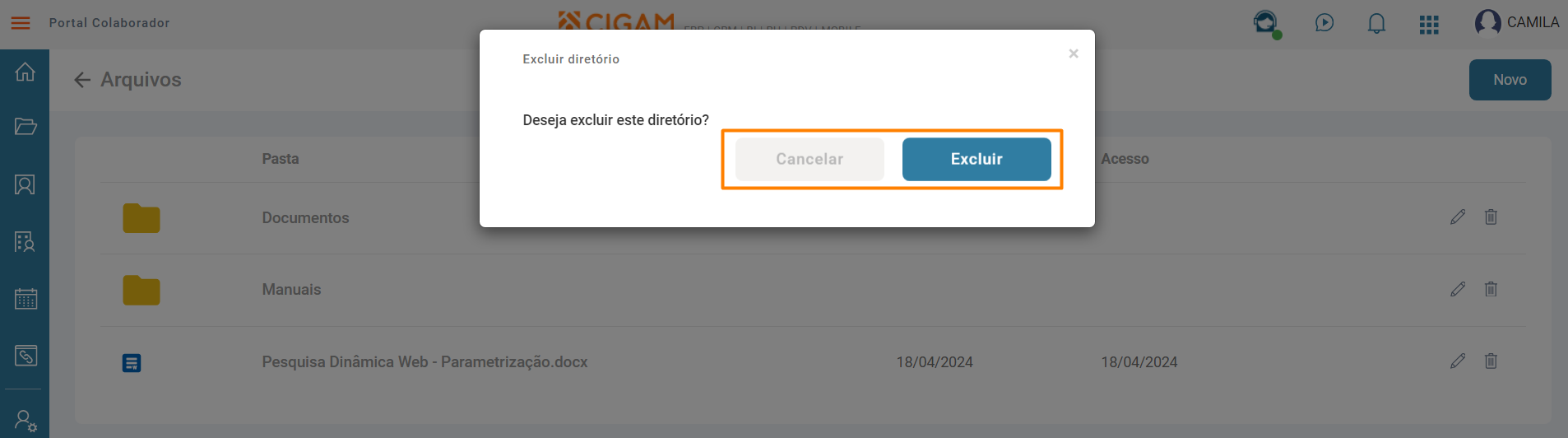Open the CAMILA user profile menu
The height and width of the screenshot is (438, 1568).
coord(1517,23)
